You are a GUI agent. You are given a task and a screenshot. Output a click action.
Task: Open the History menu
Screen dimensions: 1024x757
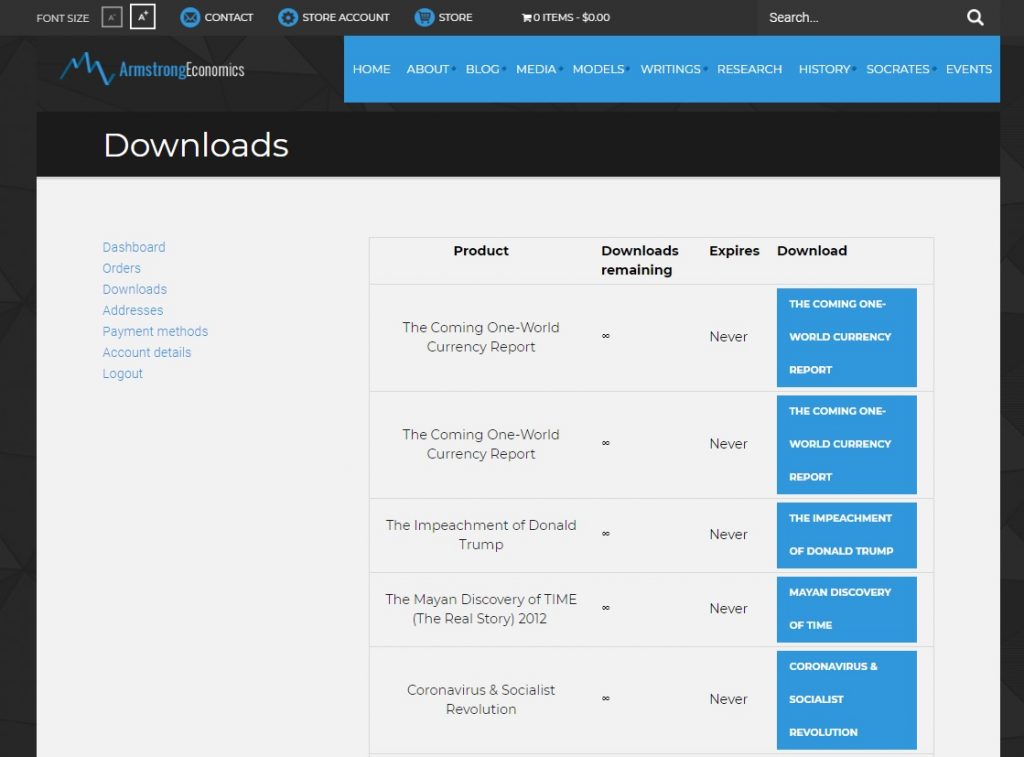click(825, 69)
